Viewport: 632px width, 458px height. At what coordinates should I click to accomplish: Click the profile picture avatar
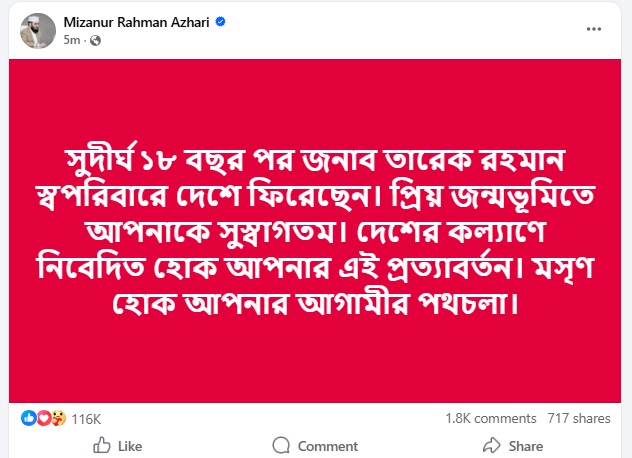(x=36, y=30)
